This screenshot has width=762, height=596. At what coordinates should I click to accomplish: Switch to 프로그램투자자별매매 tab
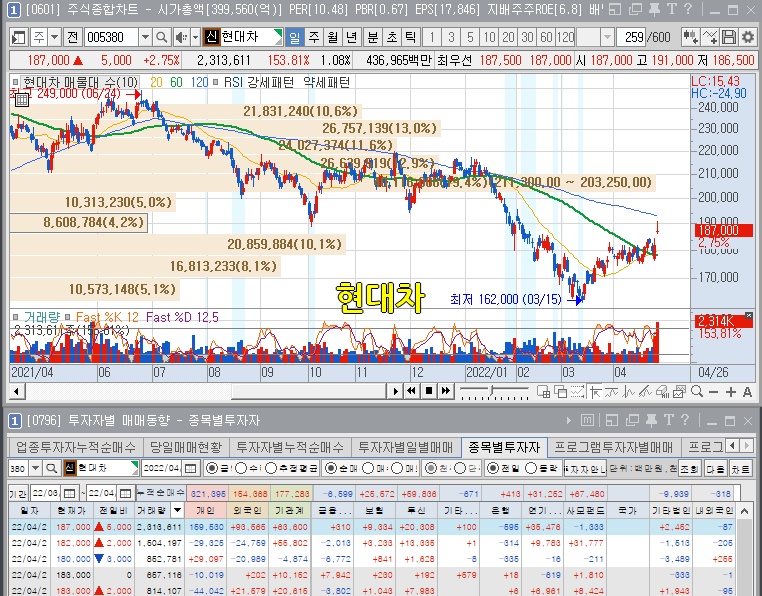tap(613, 447)
